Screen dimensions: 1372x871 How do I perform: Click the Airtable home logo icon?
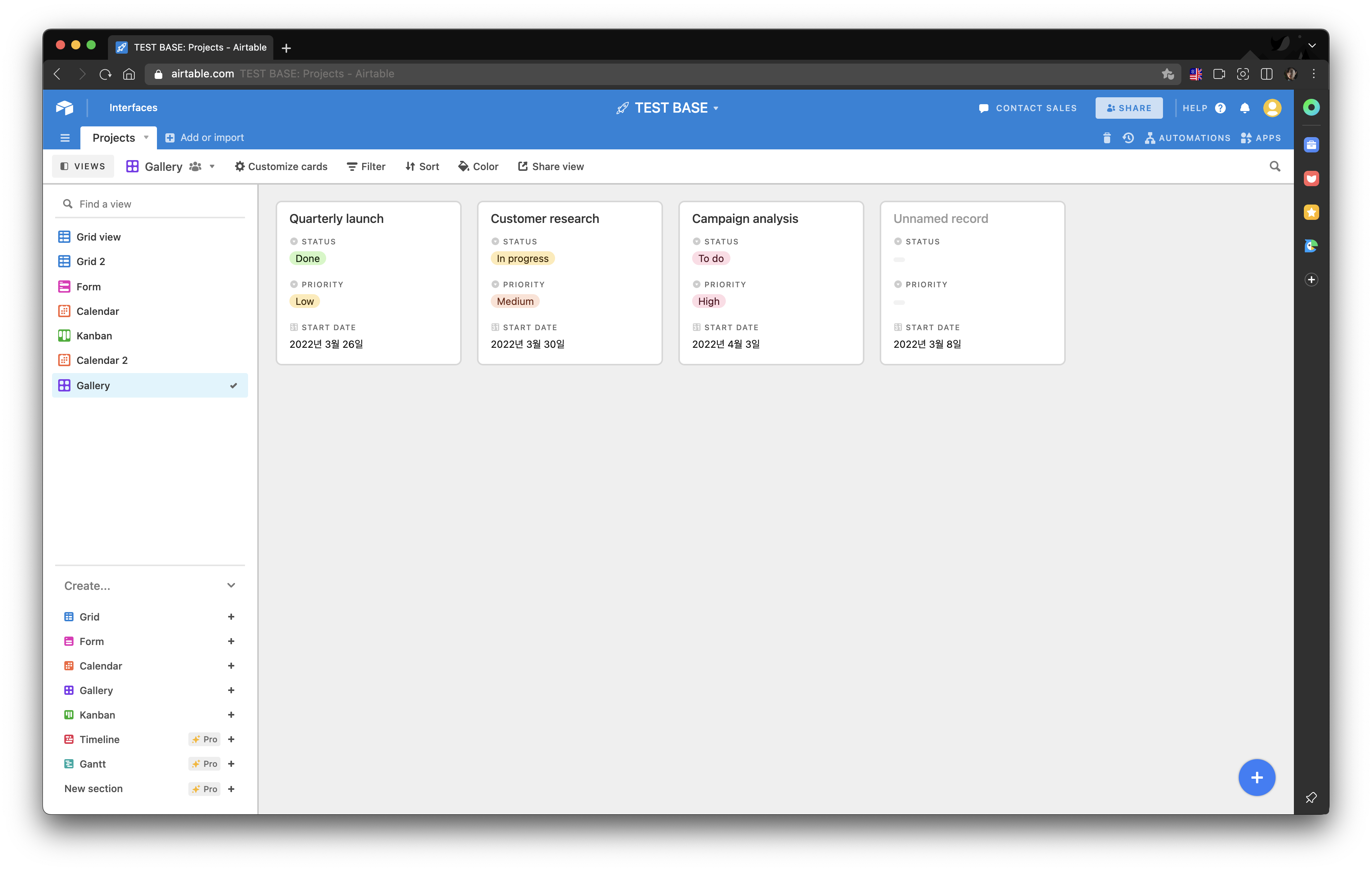(x=65, y=108)
